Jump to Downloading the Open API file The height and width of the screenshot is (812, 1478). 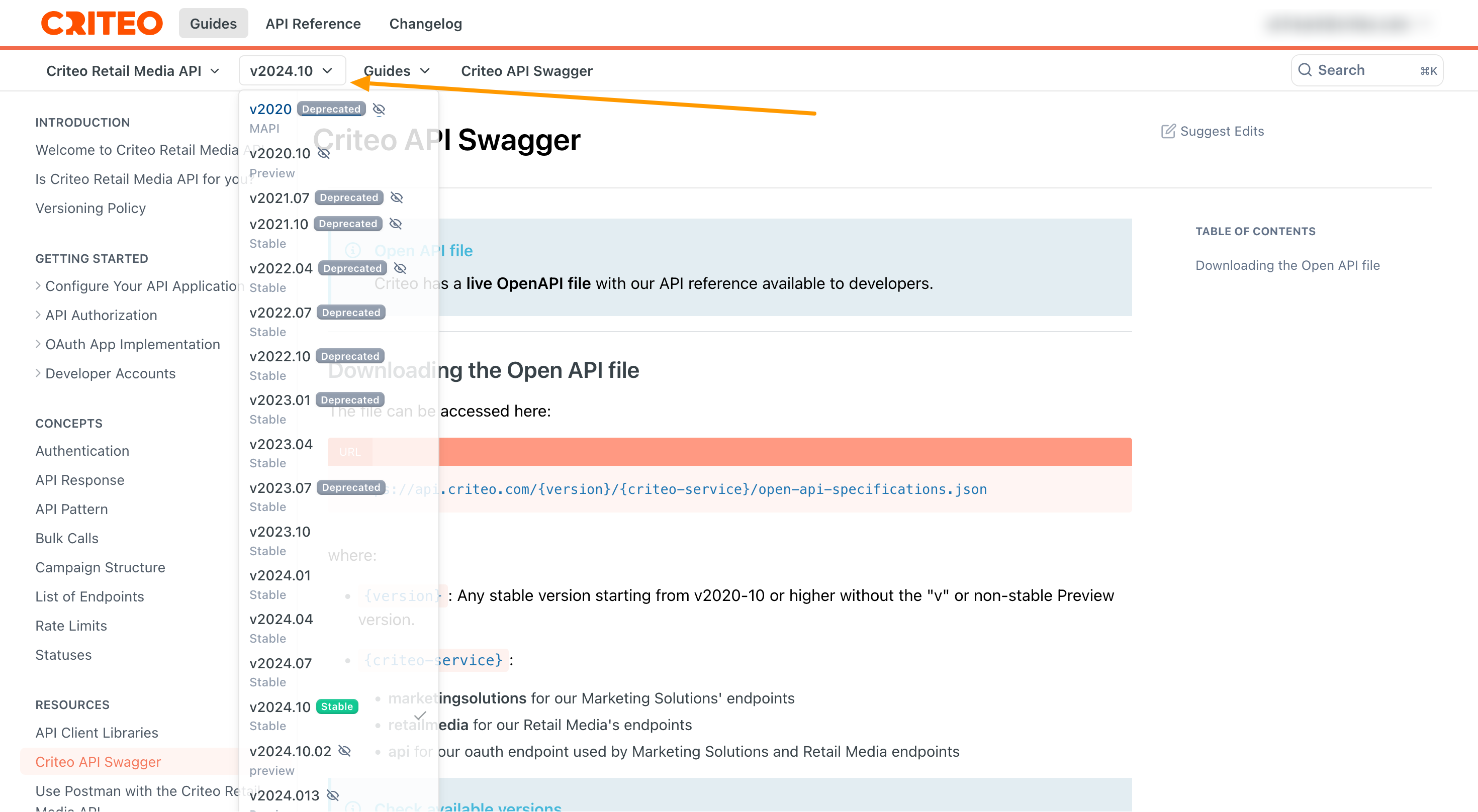1287,265
